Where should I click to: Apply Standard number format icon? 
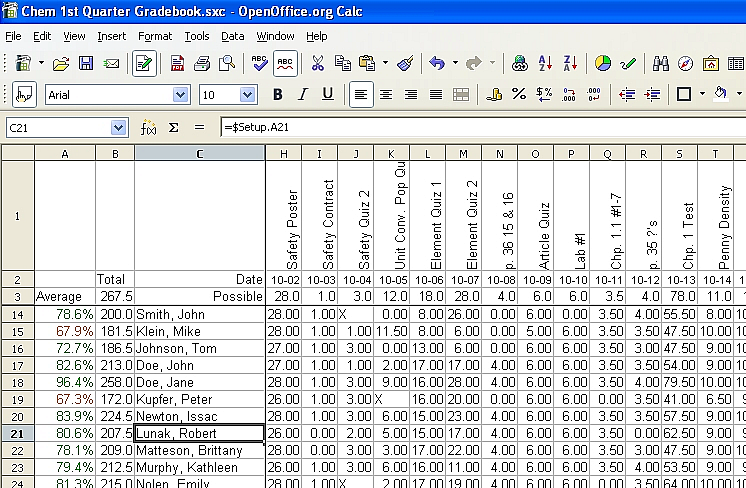(x=544, y=95)
